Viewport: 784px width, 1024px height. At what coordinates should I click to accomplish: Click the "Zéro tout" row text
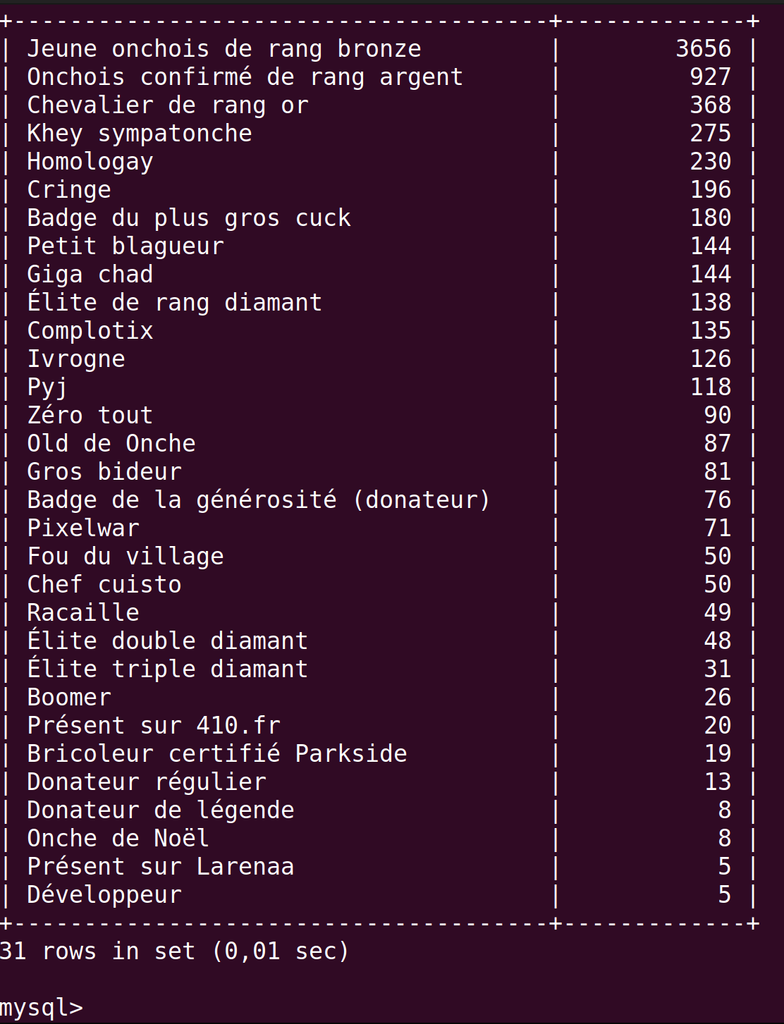click(x=90, y=415)
